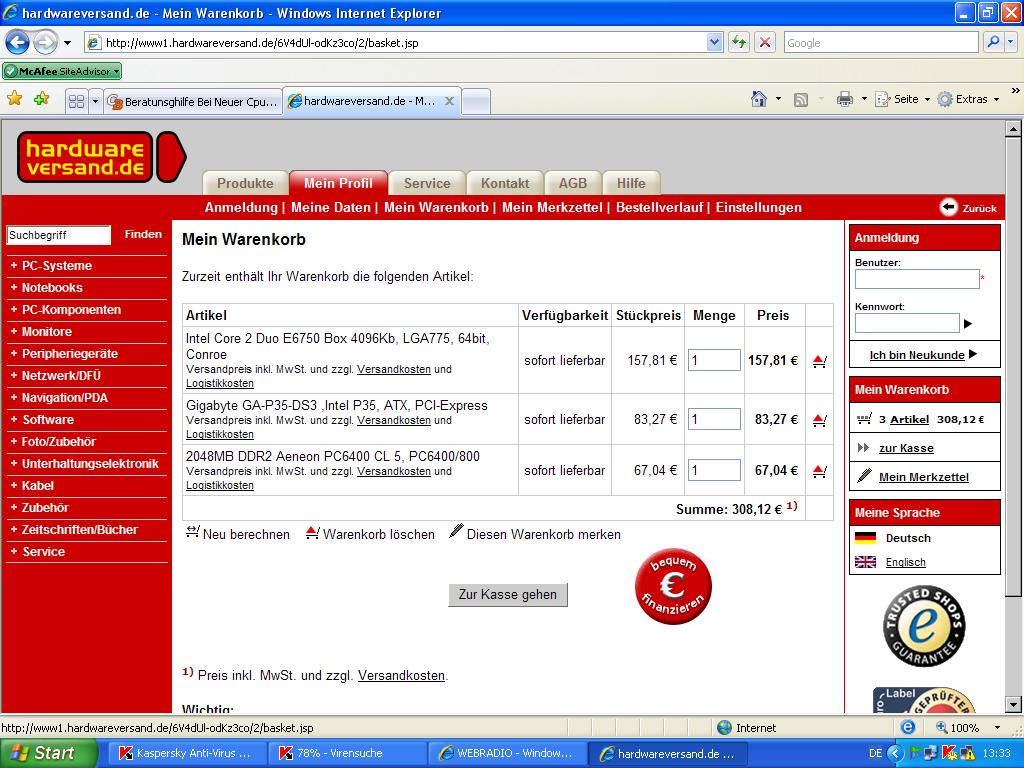Click the zur Kasse sidebar link

[x=906, y=448]
